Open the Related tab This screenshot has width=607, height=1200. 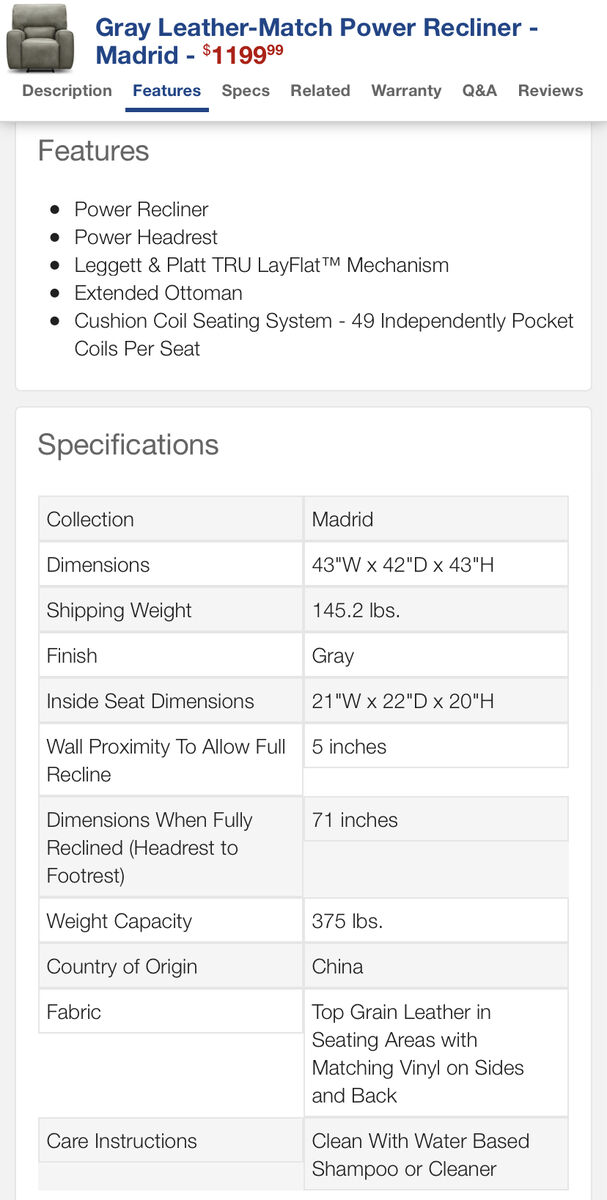320,91
